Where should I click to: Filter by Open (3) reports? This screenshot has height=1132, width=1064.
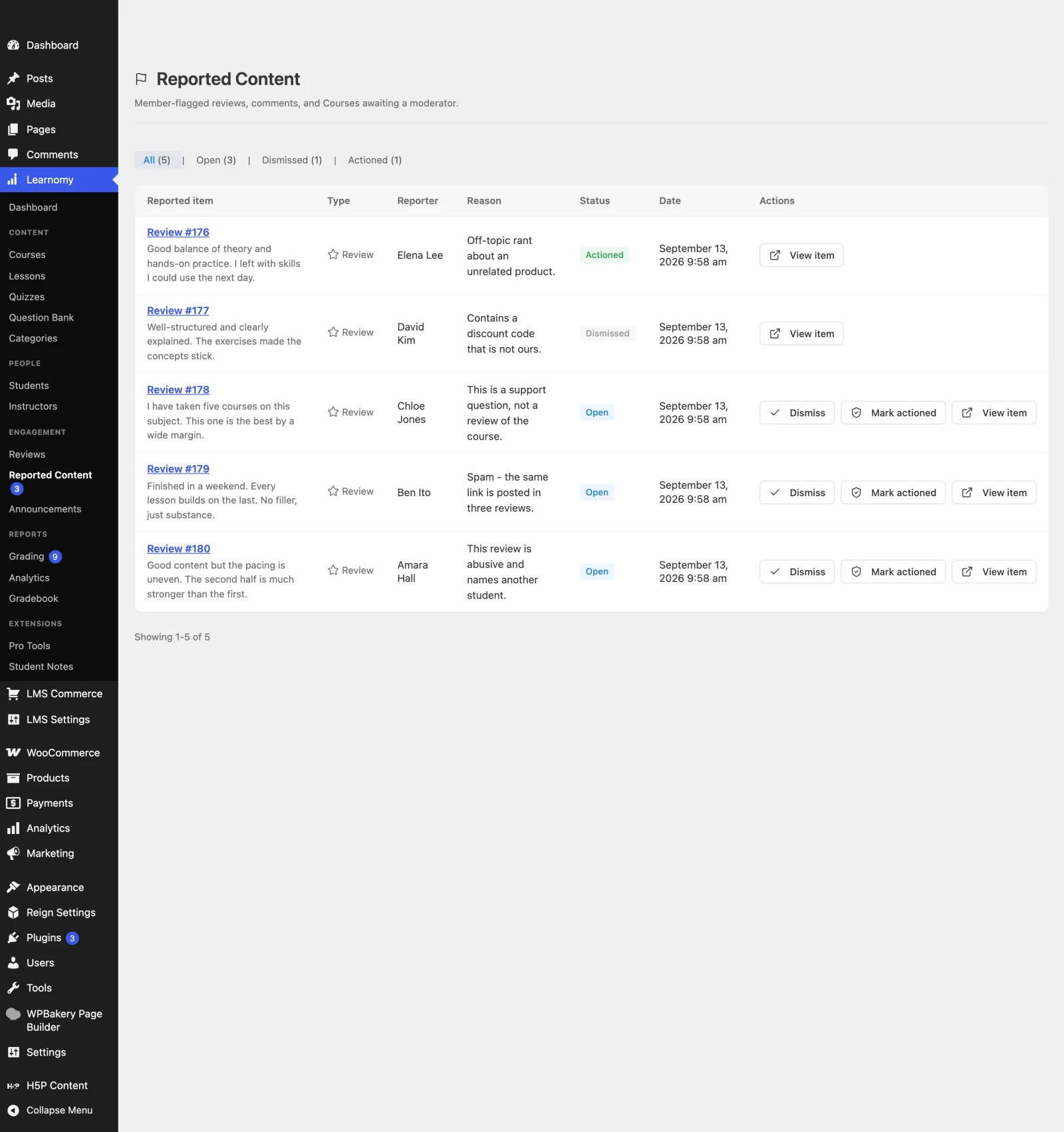[216, 160]
